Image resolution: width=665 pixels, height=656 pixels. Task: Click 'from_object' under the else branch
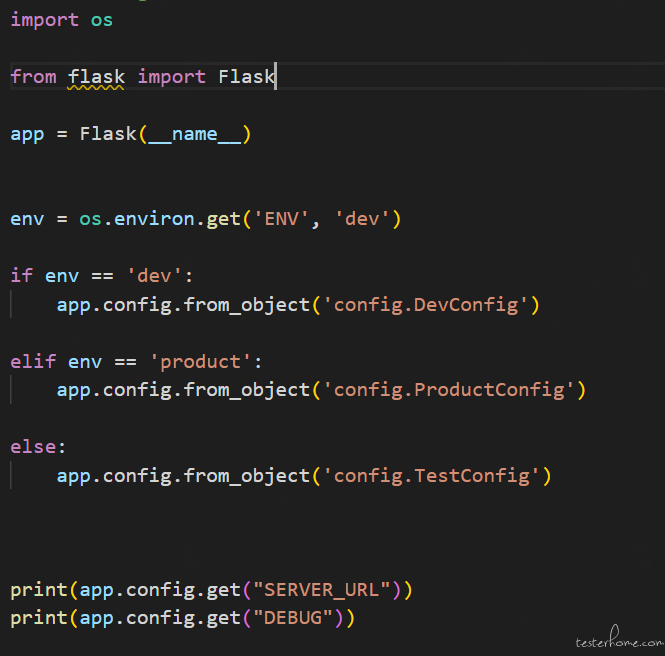click(x=246, y=476)
